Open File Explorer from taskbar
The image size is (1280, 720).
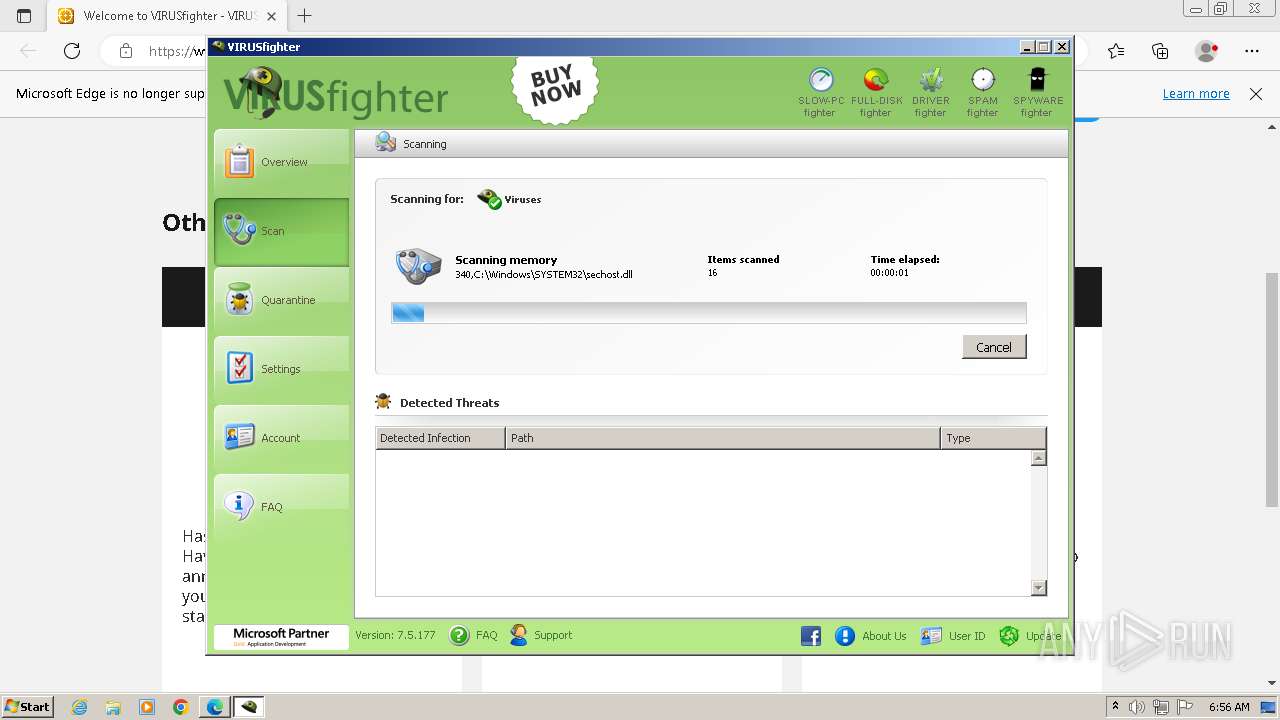click(113, 707)
